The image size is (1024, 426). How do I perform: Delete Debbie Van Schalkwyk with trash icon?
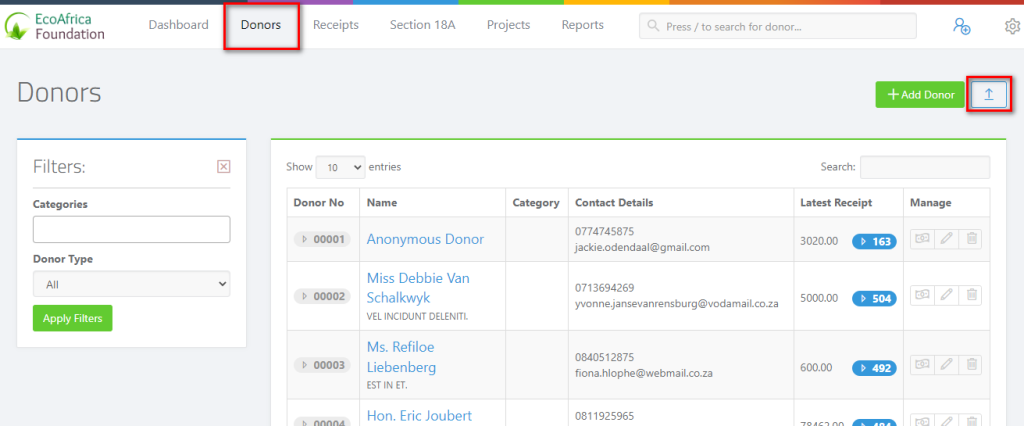tap(971, 295)
